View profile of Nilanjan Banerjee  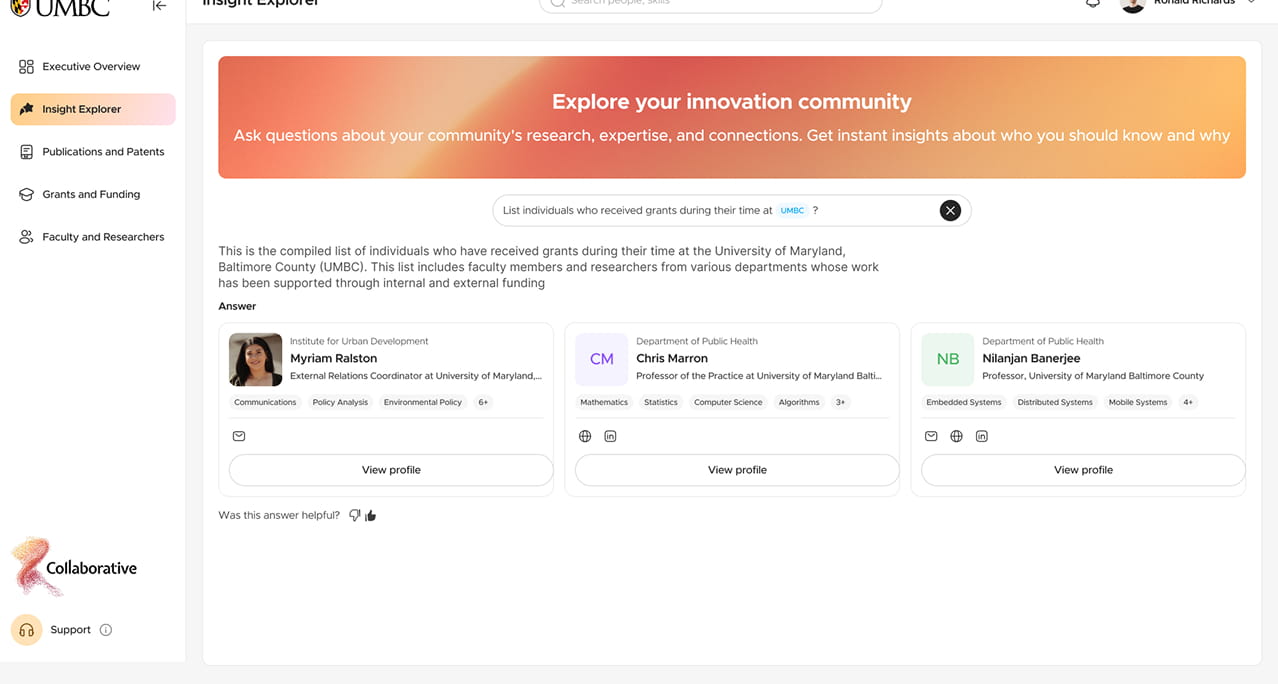1083,470
